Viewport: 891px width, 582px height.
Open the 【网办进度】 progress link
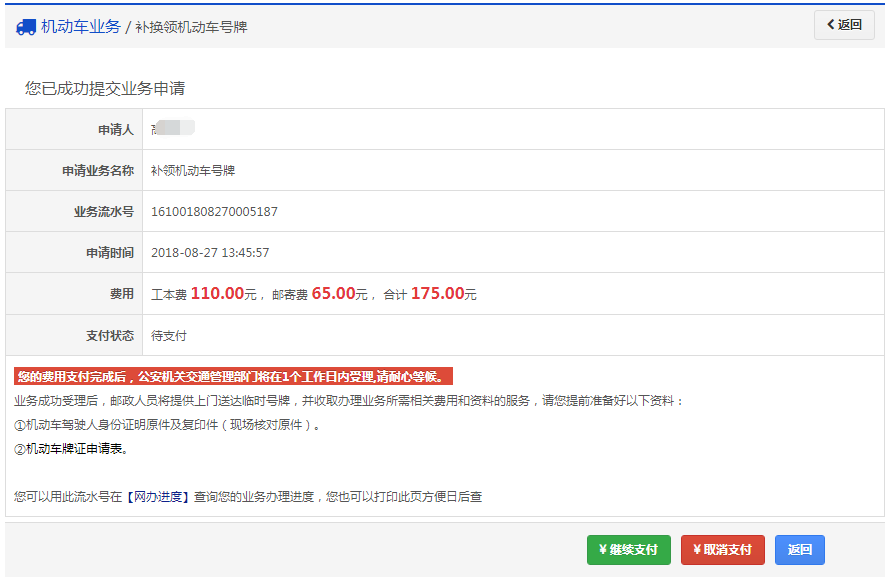click(x=157, y=496)
